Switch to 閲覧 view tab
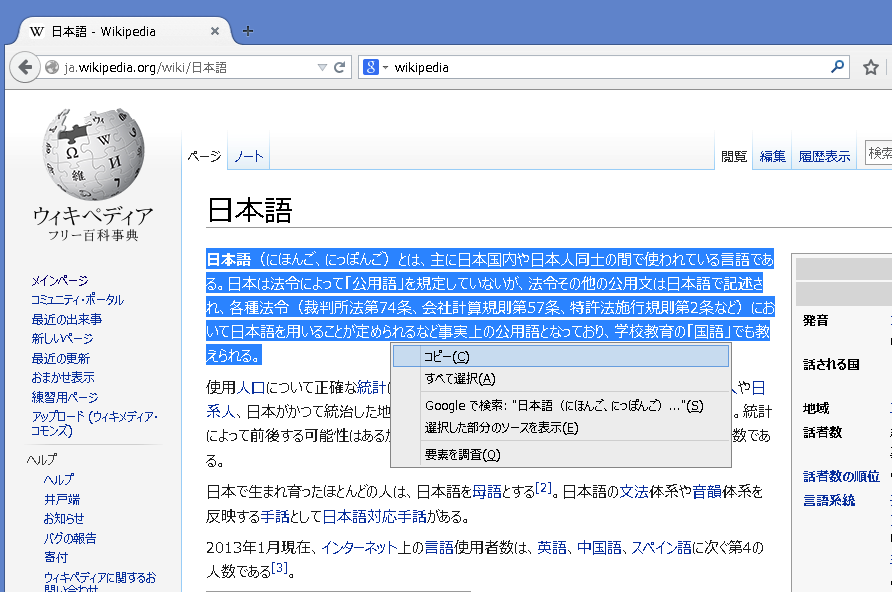Screen dimensions: 892x592 (734, 156)
